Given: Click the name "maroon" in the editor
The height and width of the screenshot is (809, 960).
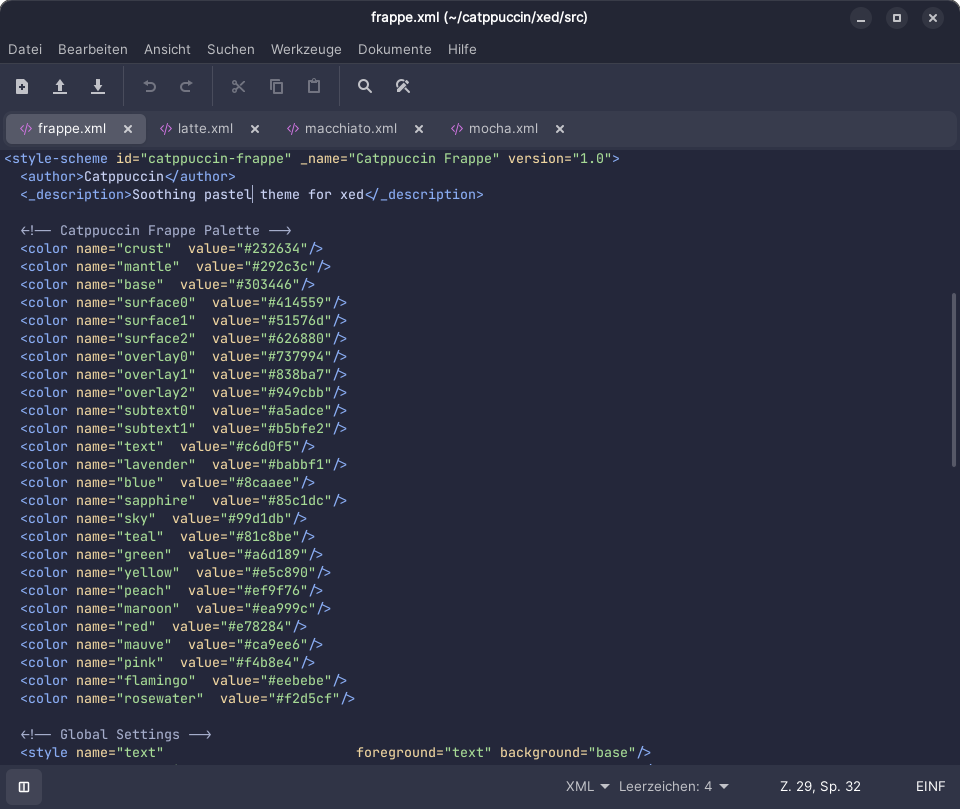Looking at the screenshot, I should click(x=148, y=609).
